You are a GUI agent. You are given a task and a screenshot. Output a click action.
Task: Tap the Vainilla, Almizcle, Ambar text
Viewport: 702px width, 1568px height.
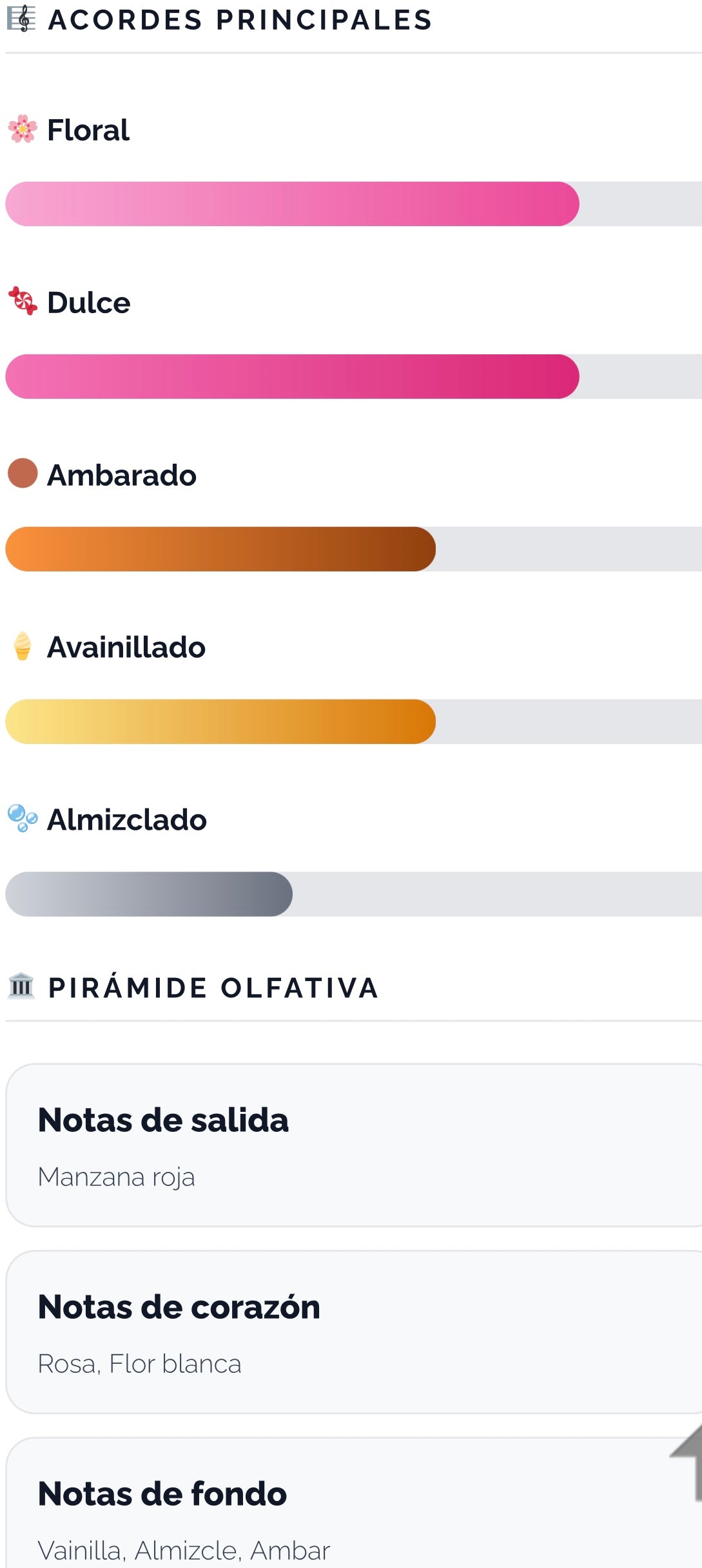tap(184, 1551)
